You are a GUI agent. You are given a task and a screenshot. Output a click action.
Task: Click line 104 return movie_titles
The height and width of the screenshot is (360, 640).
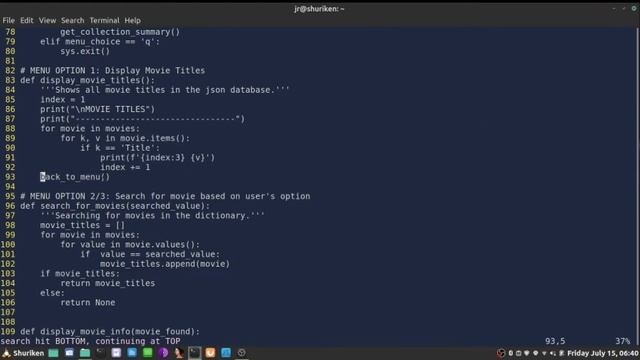coord(108,283)
